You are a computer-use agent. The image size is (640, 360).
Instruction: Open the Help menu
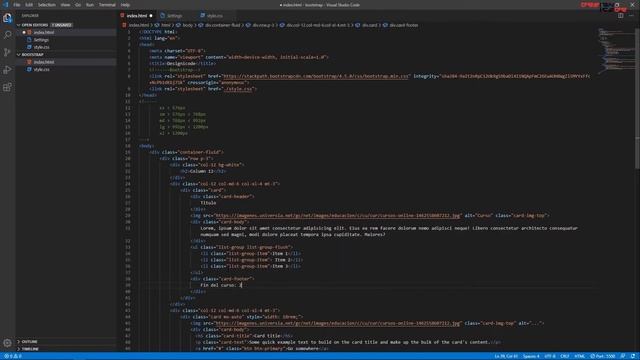tap(125, 5)
